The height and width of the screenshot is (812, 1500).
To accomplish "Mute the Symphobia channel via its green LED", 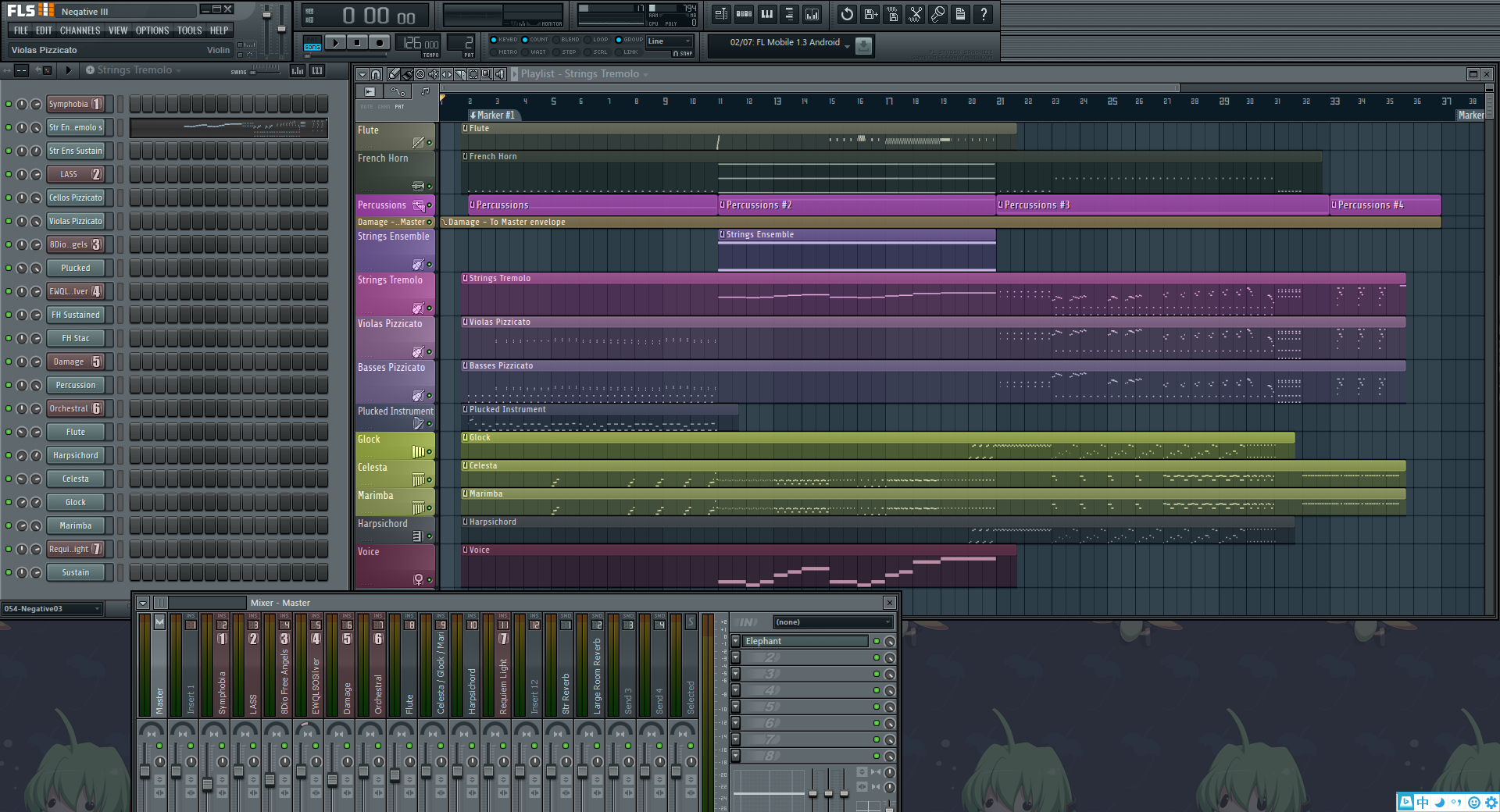I will click(9, 104).
